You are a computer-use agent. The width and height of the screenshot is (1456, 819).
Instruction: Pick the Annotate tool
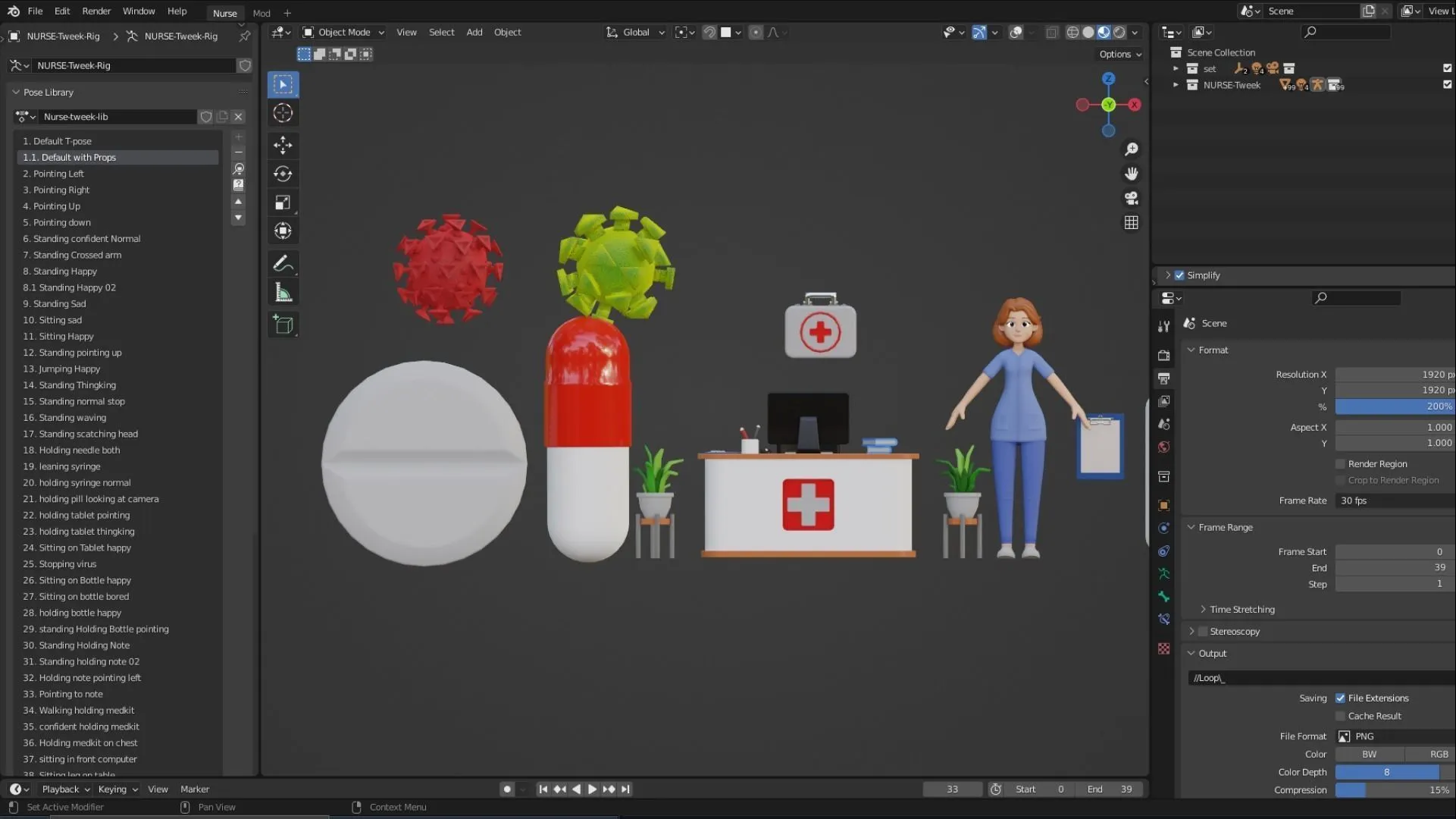point(282,263)
